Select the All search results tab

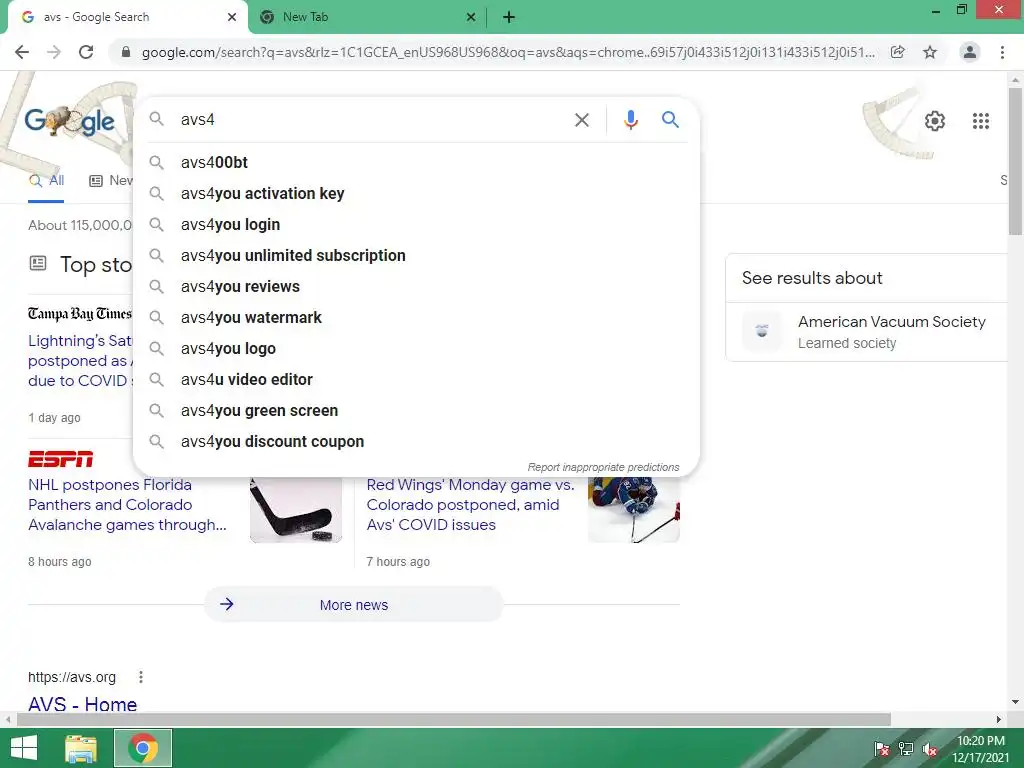click(x=46, y=181)
